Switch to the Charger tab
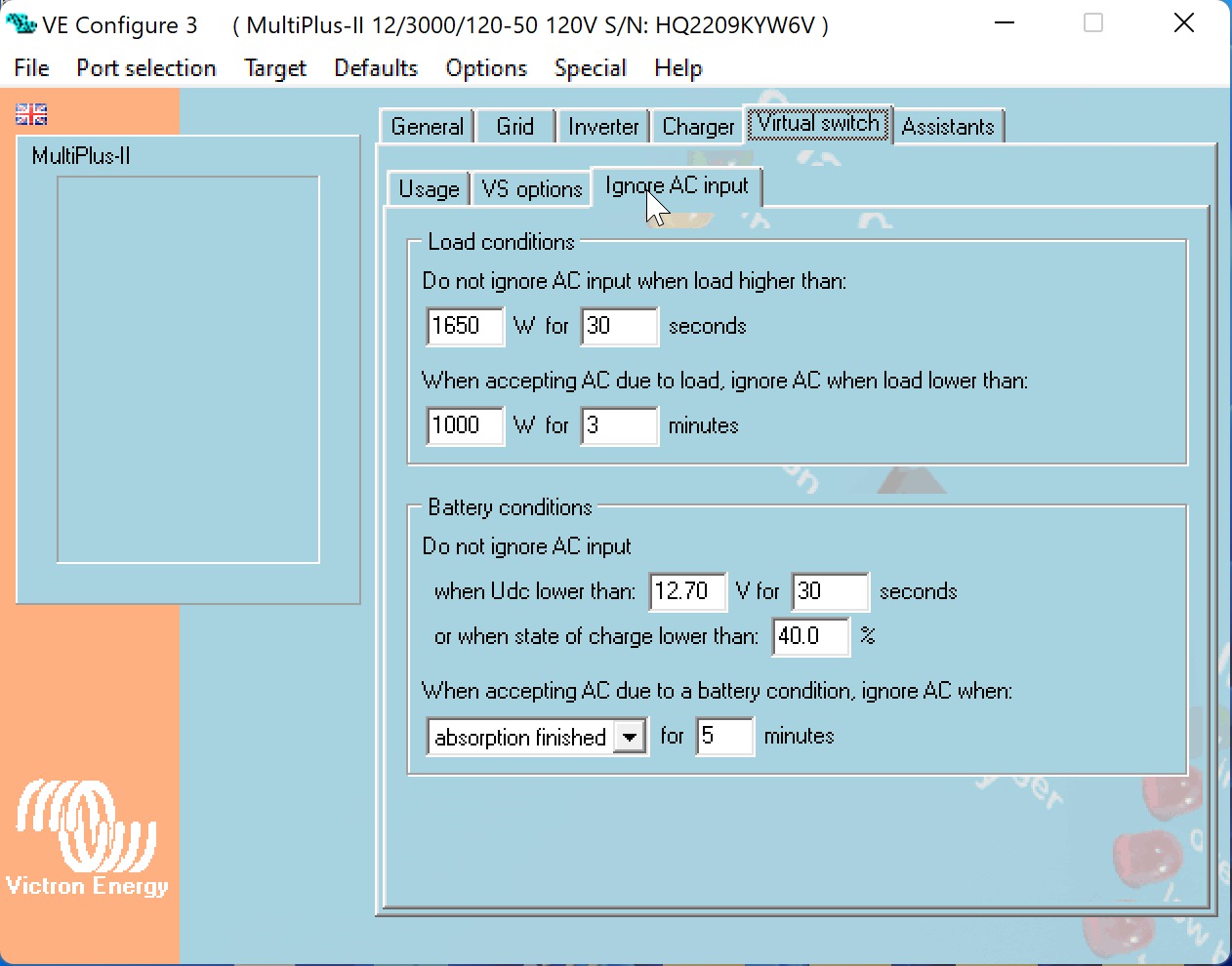This screenshot has width=1232, height=966. [698, 127]
